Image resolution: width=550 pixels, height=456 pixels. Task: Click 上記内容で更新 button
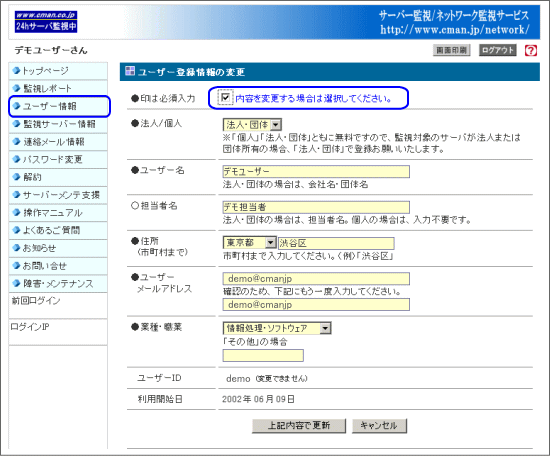(x=299, y=425)
